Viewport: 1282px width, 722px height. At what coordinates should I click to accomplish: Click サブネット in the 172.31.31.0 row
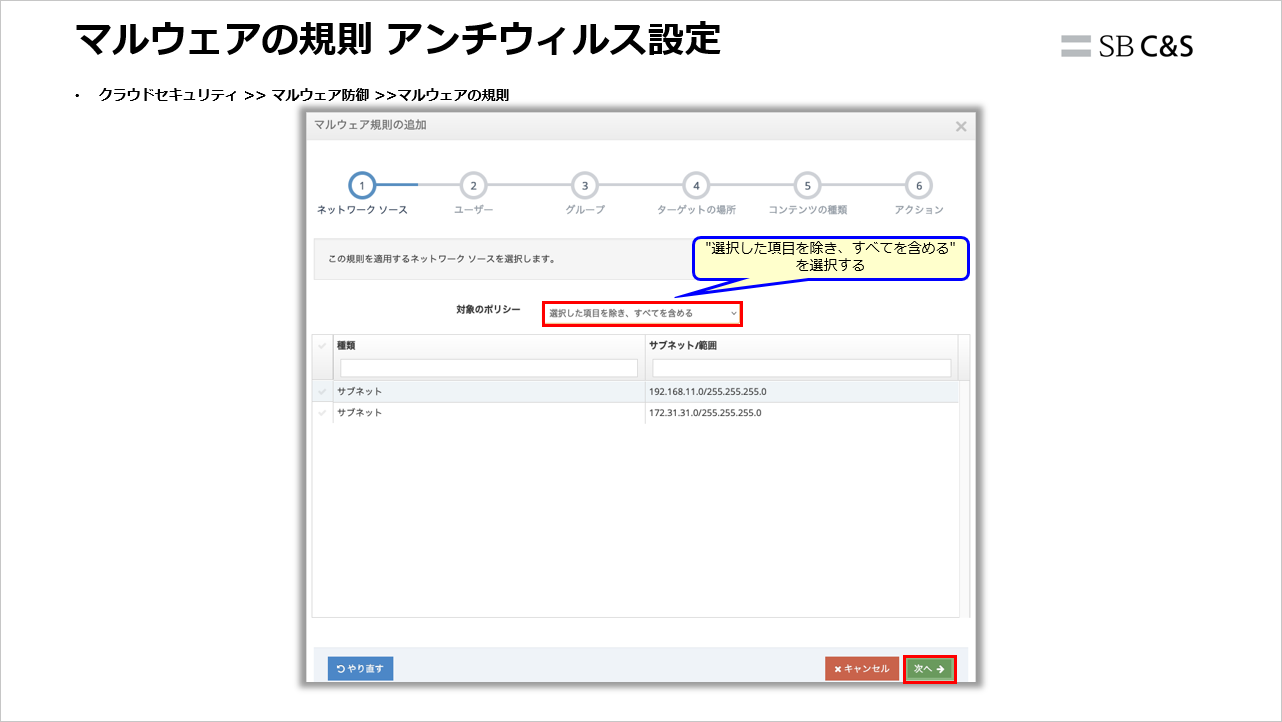coord(359,412)
